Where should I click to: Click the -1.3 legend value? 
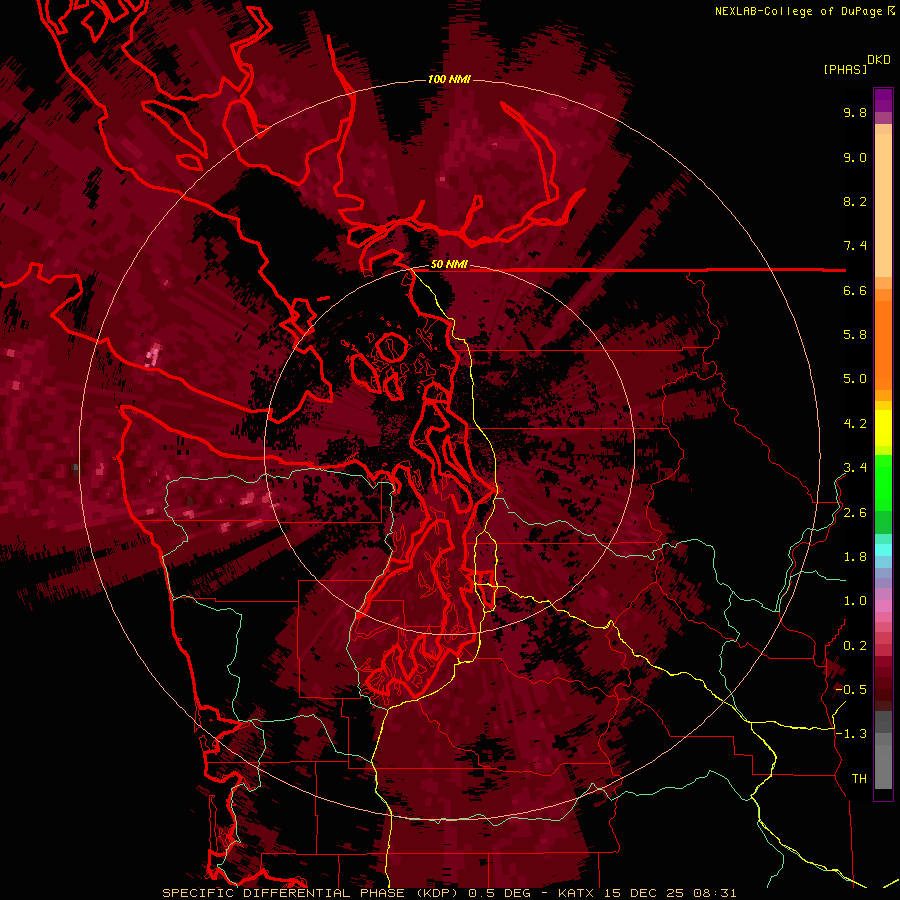click(x=851, y=734)
